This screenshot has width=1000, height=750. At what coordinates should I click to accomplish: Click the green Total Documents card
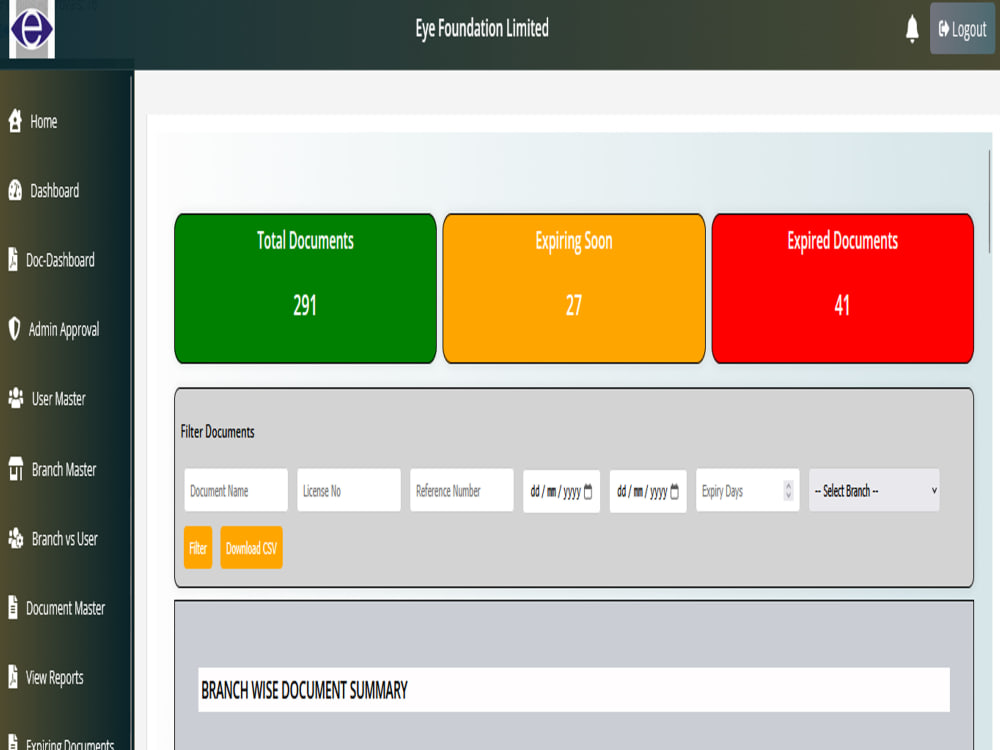[x=305, y=288]
